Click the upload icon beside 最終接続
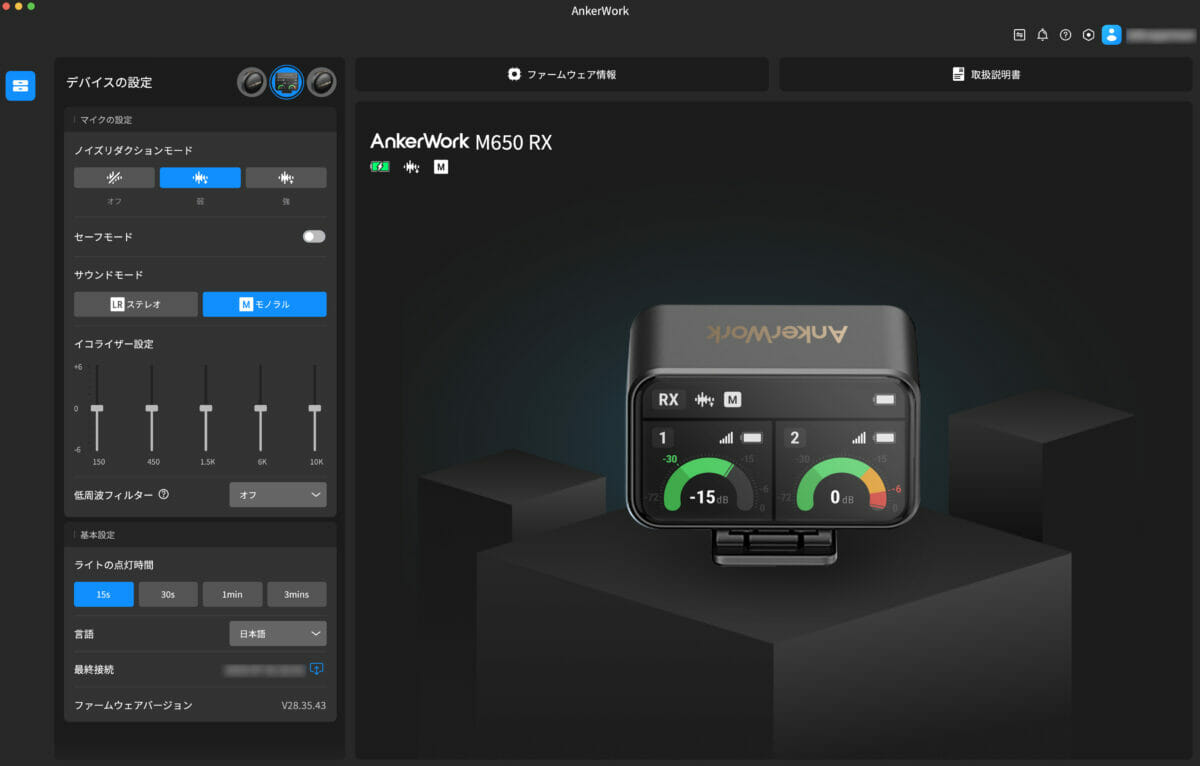The height and width of the screenshot is (766, 1200). [317, 668]
